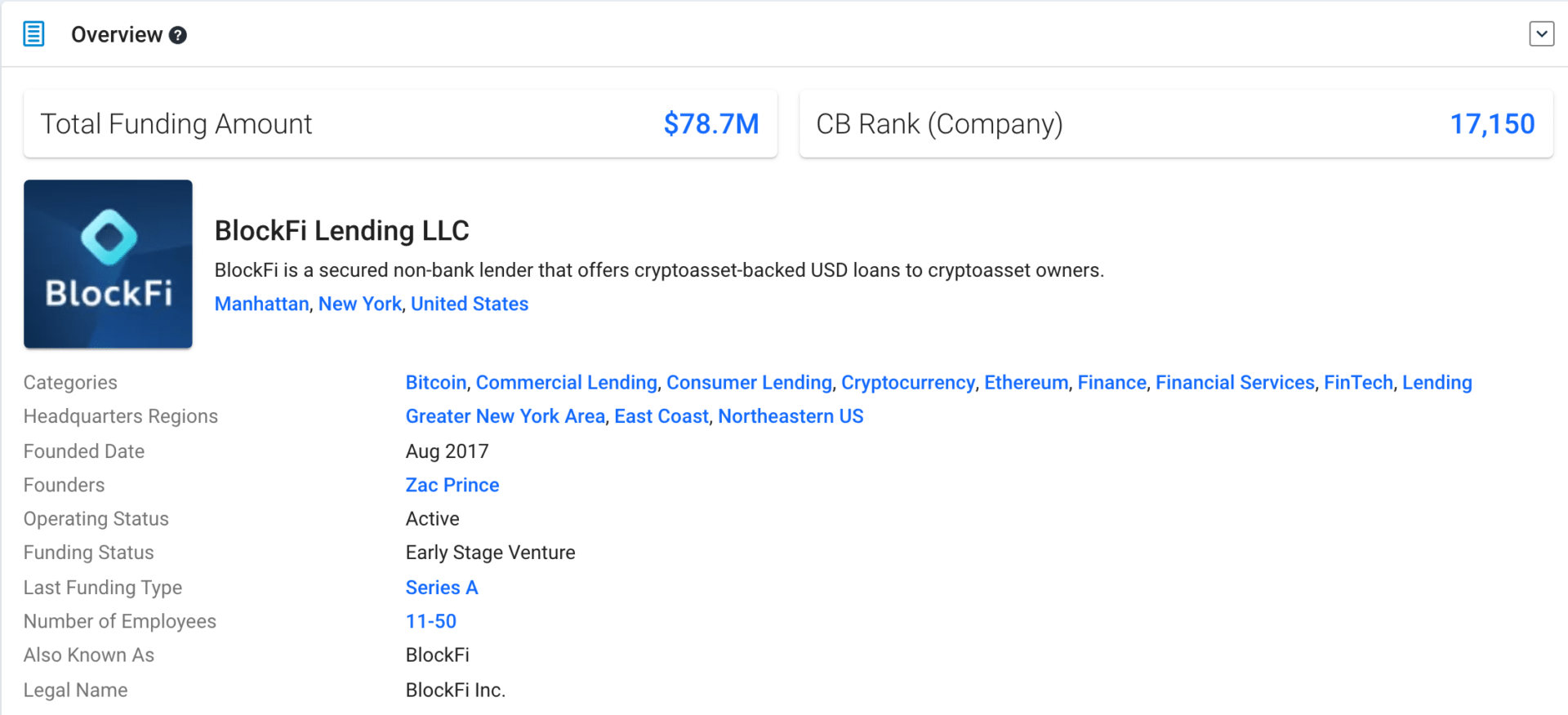Click the CB Rank value 17,150
Screen dimensions: 1568x715
1492,123
